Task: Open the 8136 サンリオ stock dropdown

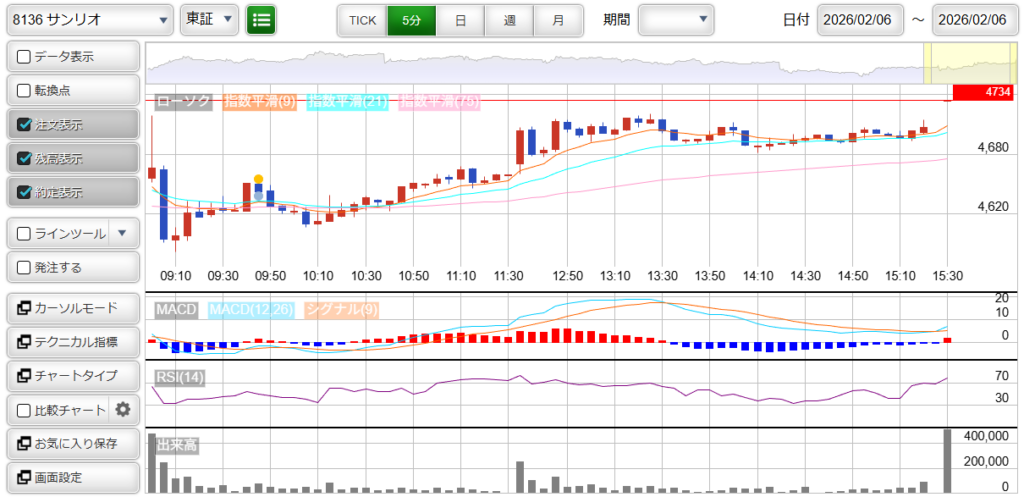Action: click(x=88, y=19)
